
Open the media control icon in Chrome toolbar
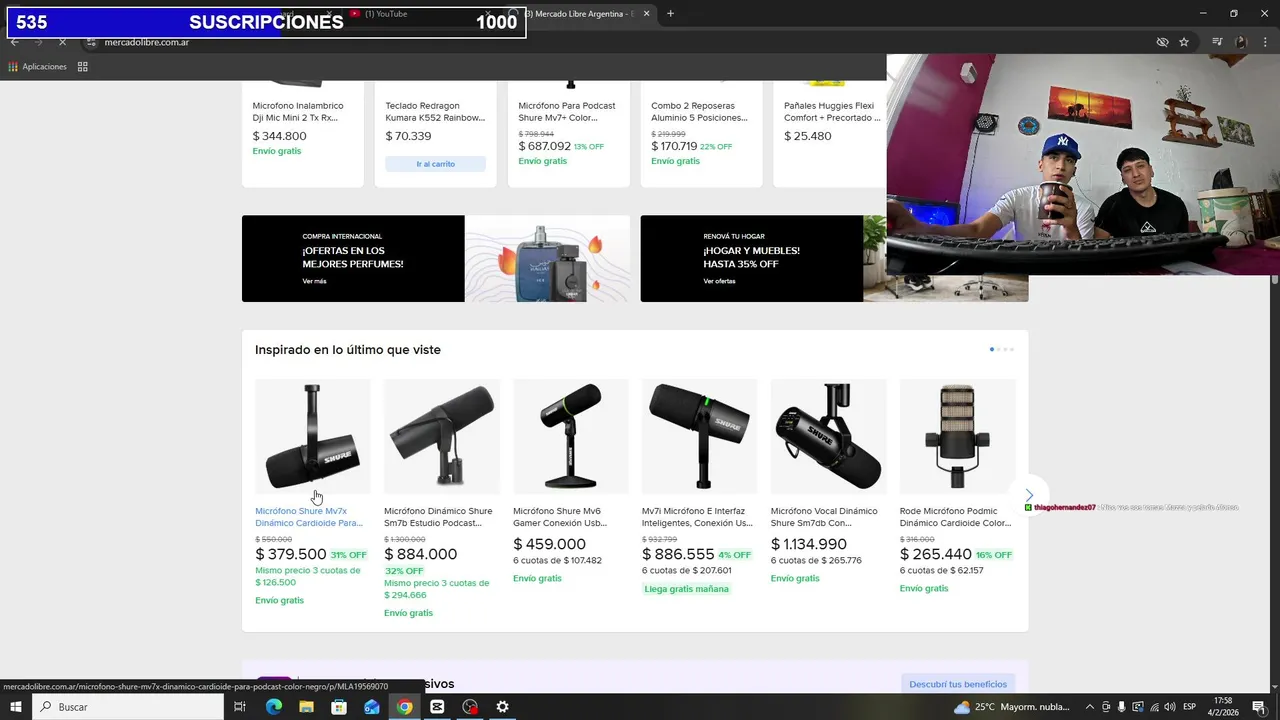(x=1217, y=42)
